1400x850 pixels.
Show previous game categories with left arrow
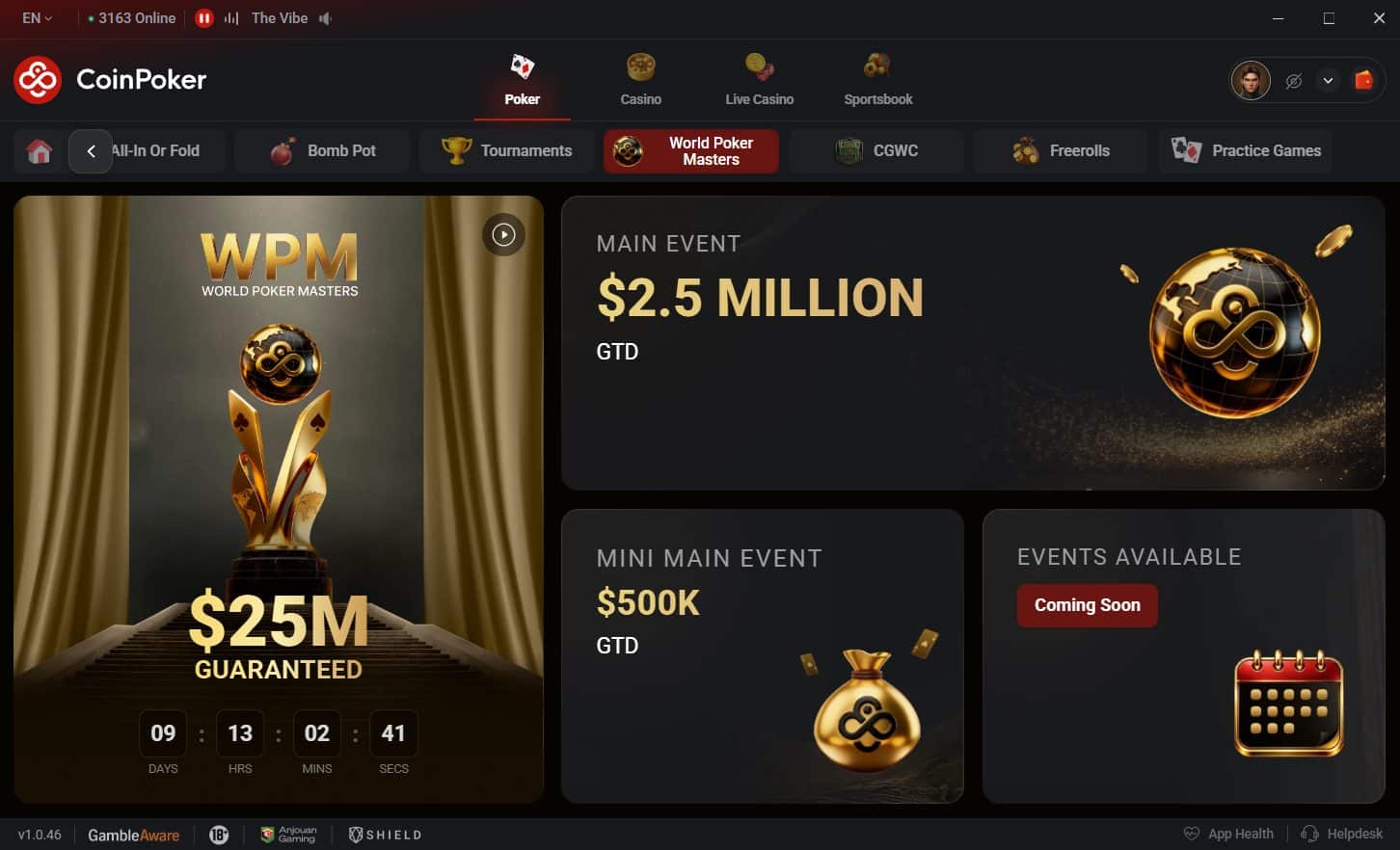(91, 151)
